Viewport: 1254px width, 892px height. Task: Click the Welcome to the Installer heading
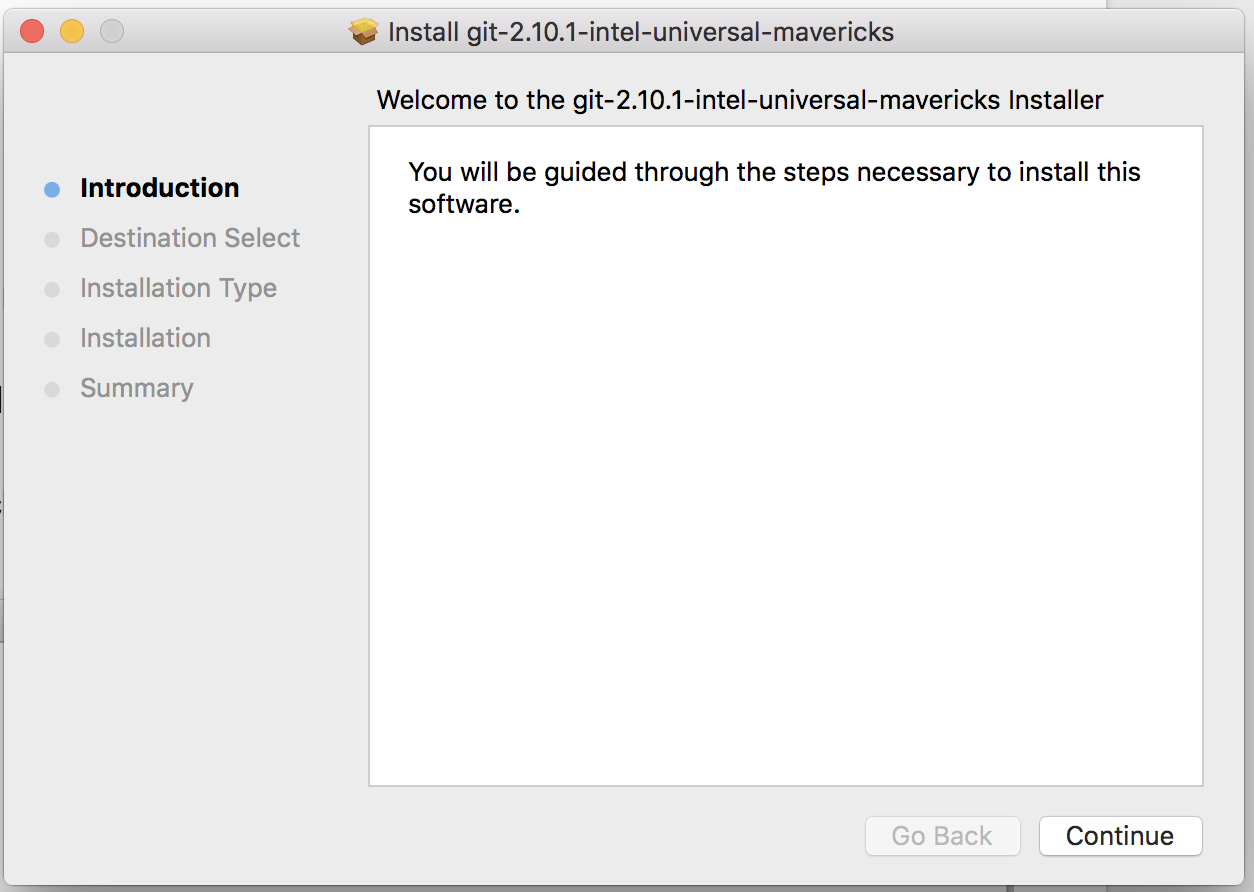click(x=740, y=100)
